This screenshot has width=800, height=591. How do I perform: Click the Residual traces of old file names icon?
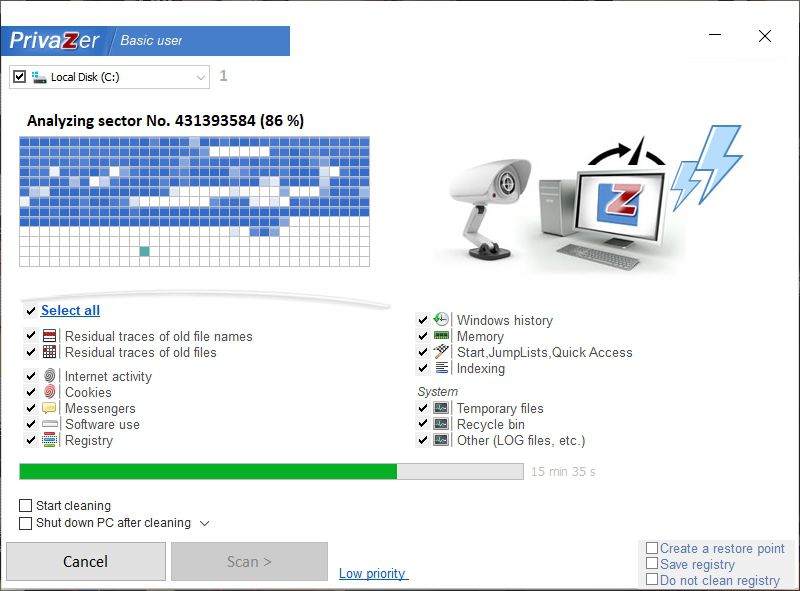tap(49, 336)
